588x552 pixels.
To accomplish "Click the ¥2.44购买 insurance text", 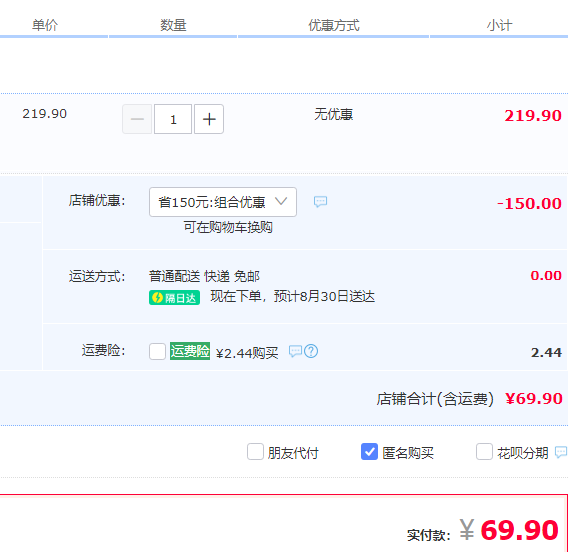I will (x=247, y=353).
